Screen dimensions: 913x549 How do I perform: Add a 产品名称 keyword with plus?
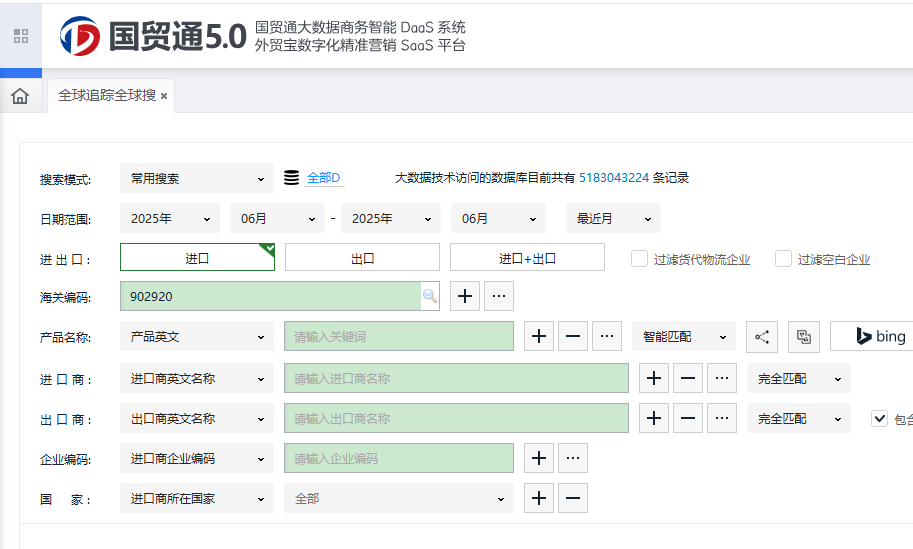(x=539, y=337)
